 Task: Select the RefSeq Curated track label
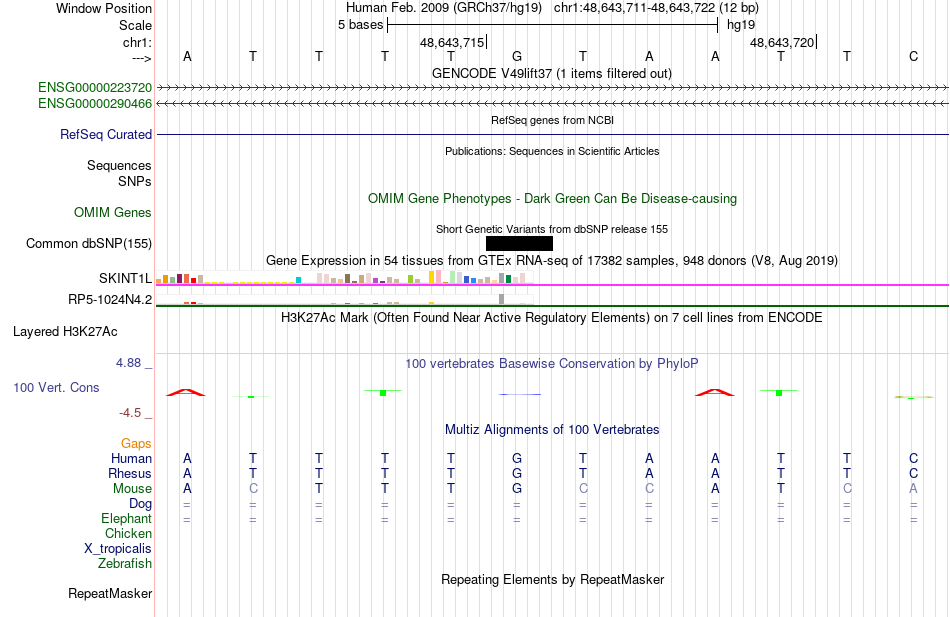(106, 135)
